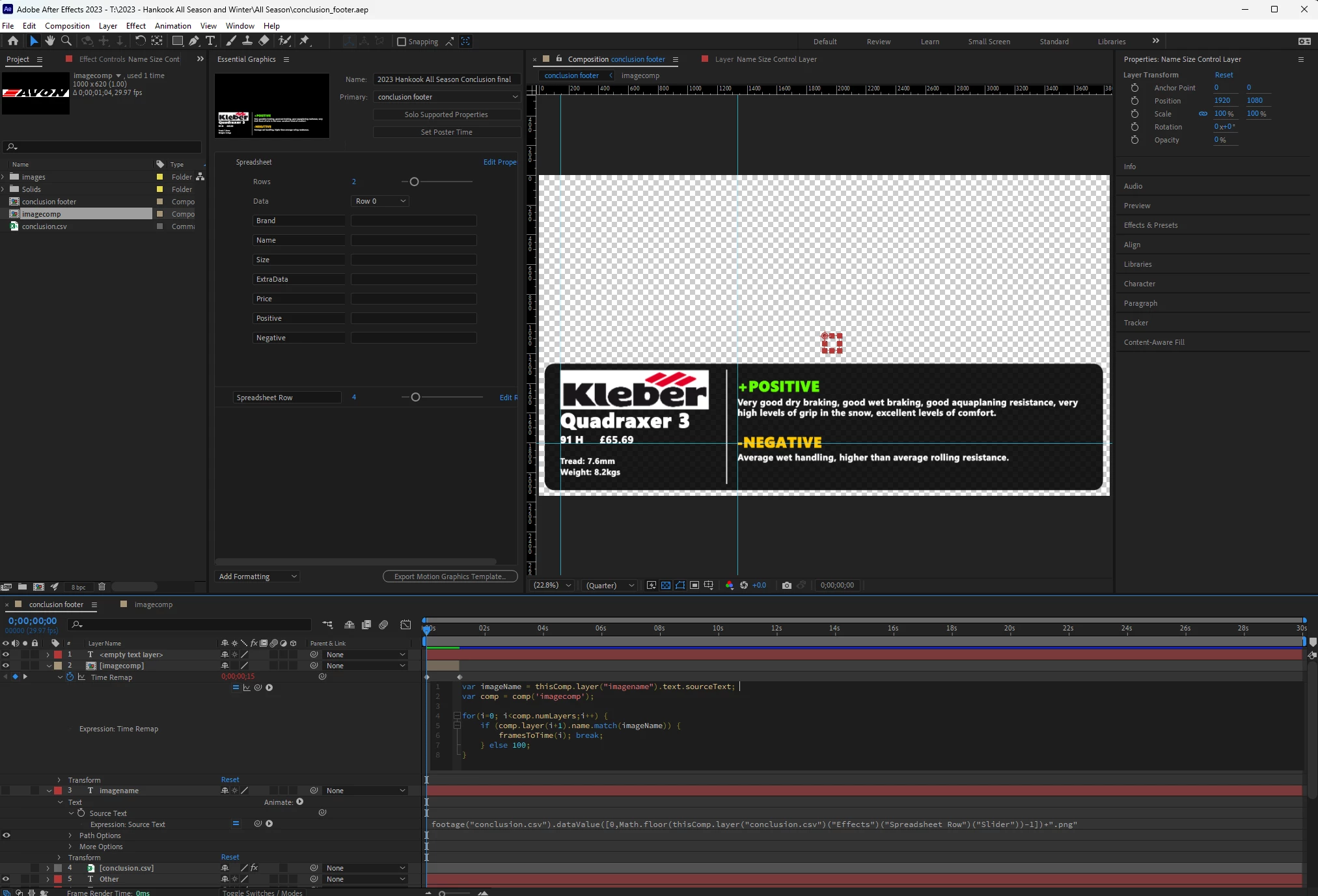Click the template Name input field
Screen dimensions: 1318x896
446,79
